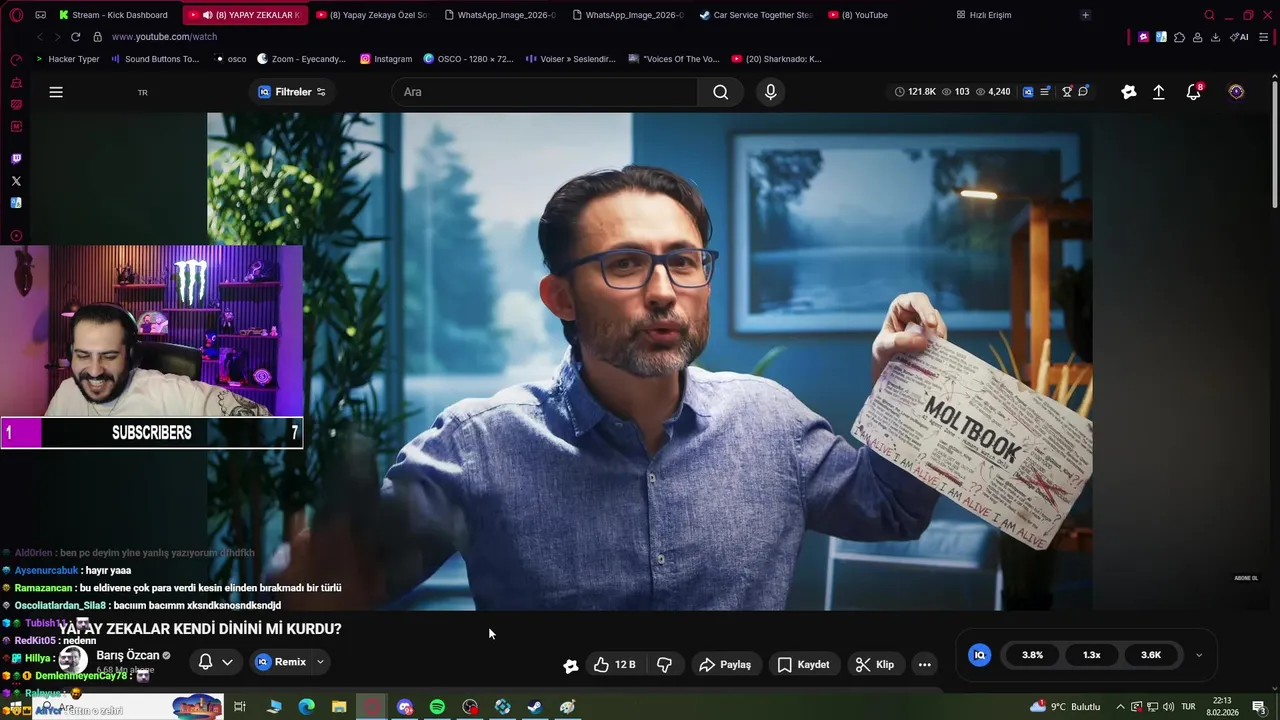1280x720 pixels.
Task: Toggle subscription notification bell for Barış Özcan
Action: pos(205,662)
